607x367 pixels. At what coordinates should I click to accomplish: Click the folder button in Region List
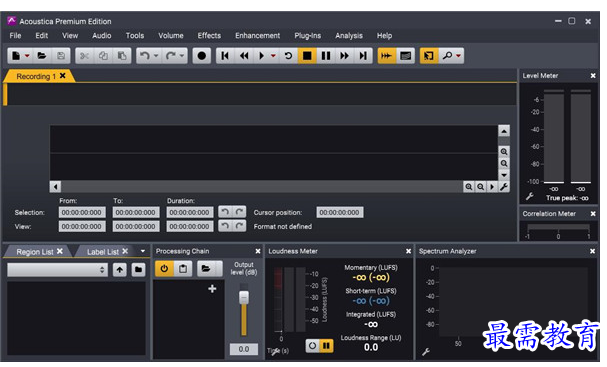138,269
